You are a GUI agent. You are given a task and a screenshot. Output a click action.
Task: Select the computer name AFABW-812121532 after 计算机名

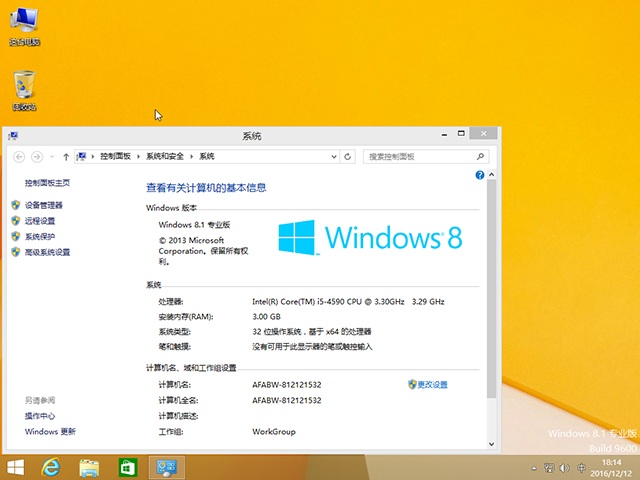point(287,385)
